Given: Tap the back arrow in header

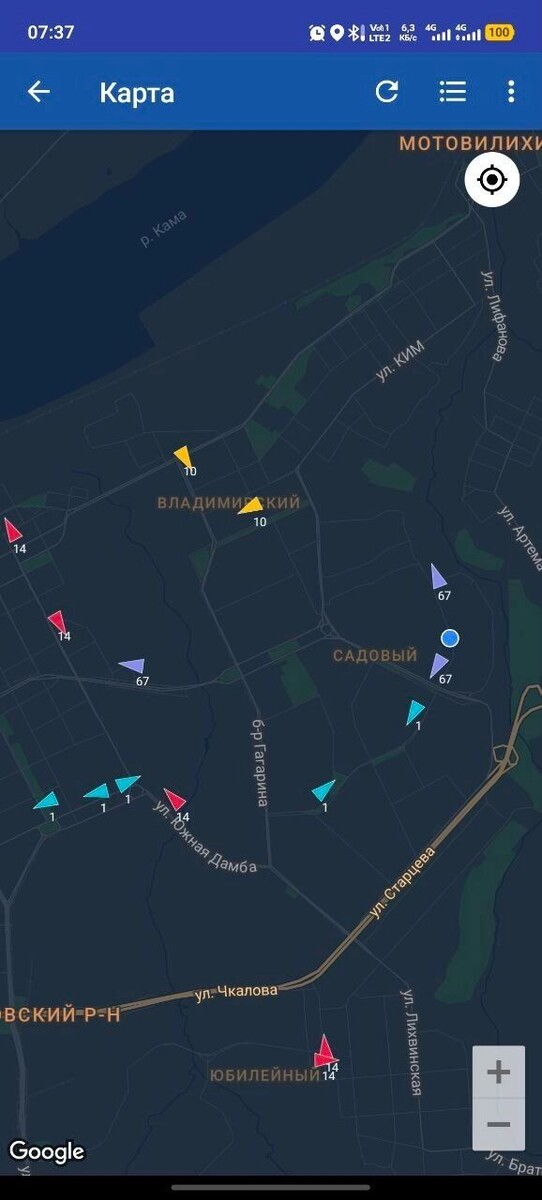Looking at the screenshot, I should coord(38,92).
